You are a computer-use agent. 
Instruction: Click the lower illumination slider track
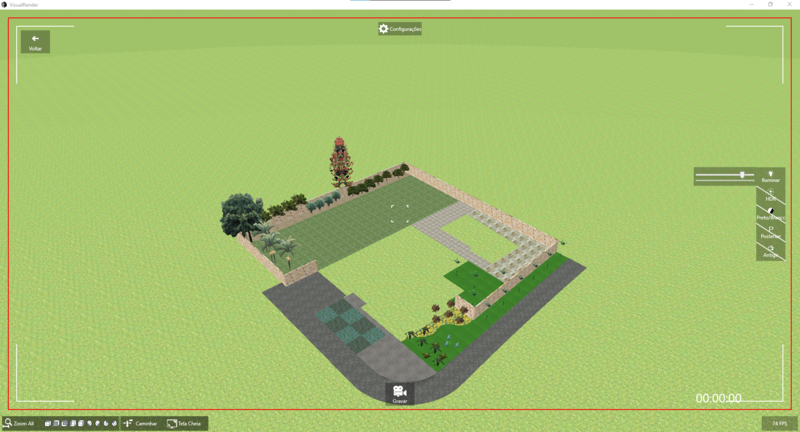point(725,180)
